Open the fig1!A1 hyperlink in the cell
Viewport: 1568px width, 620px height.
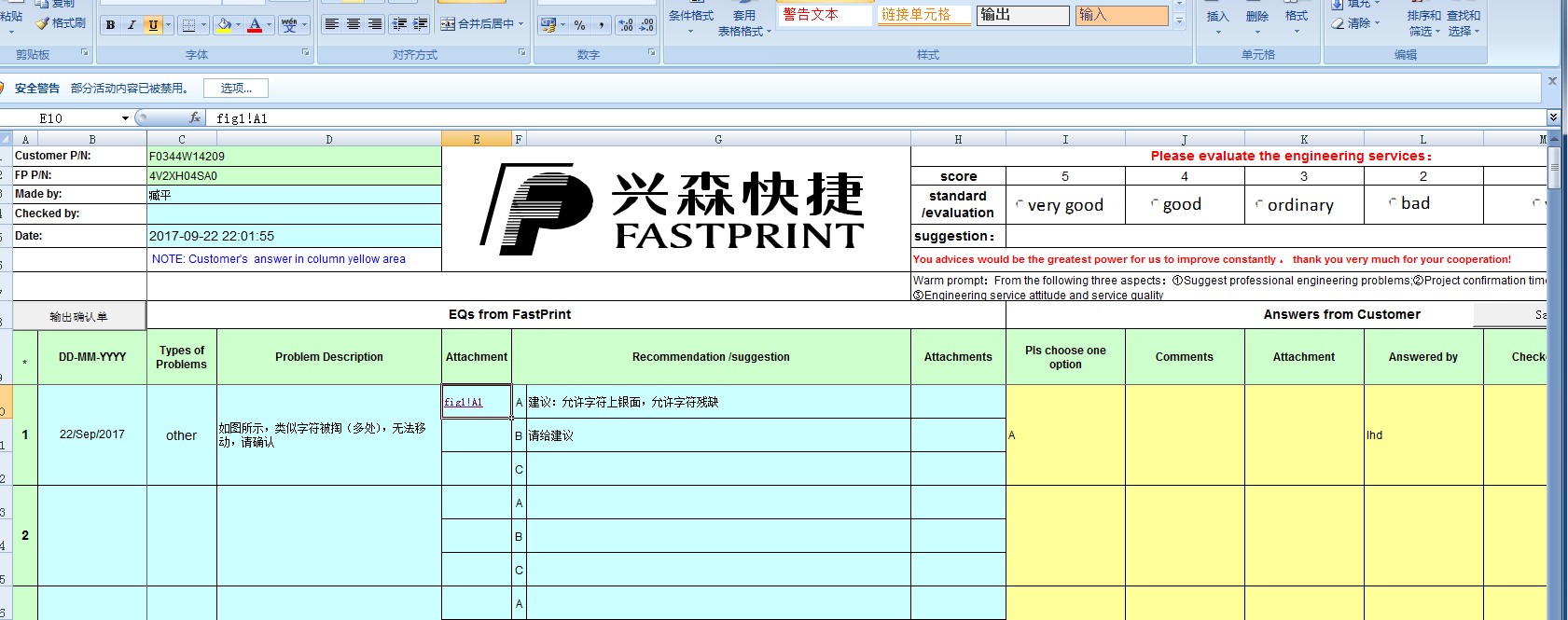pyautogui.click(x=463, y=402)
